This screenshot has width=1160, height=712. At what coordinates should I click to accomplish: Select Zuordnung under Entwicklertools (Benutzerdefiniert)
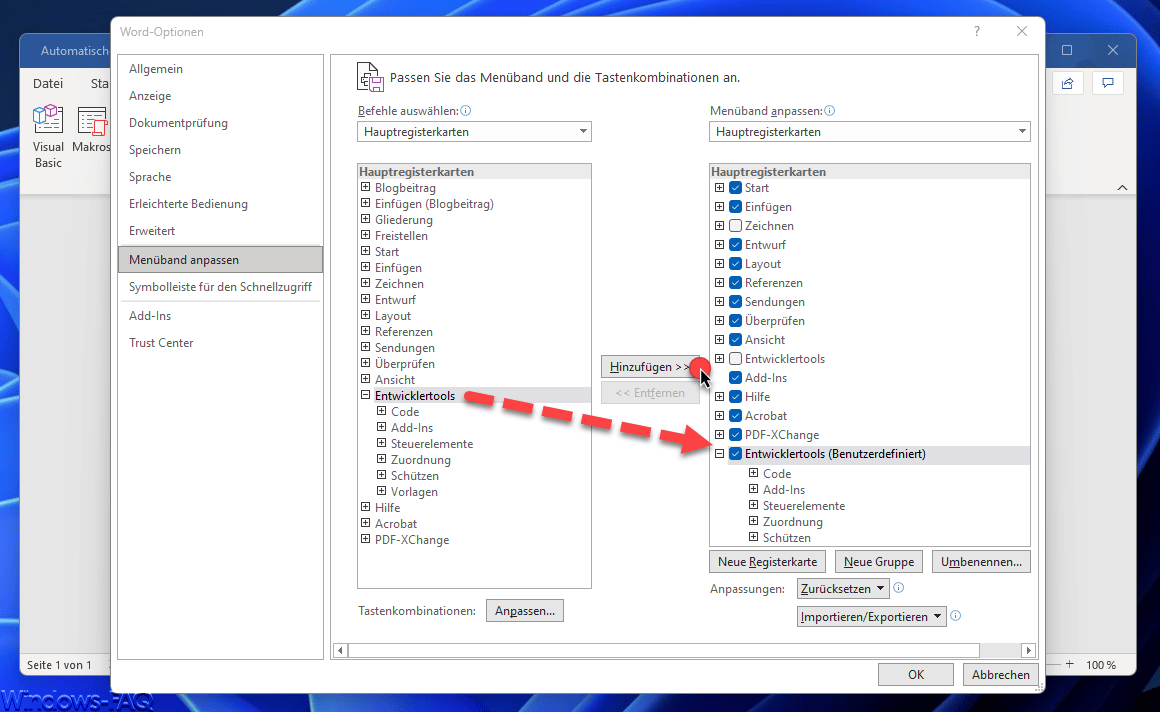(x=792, y=522)
